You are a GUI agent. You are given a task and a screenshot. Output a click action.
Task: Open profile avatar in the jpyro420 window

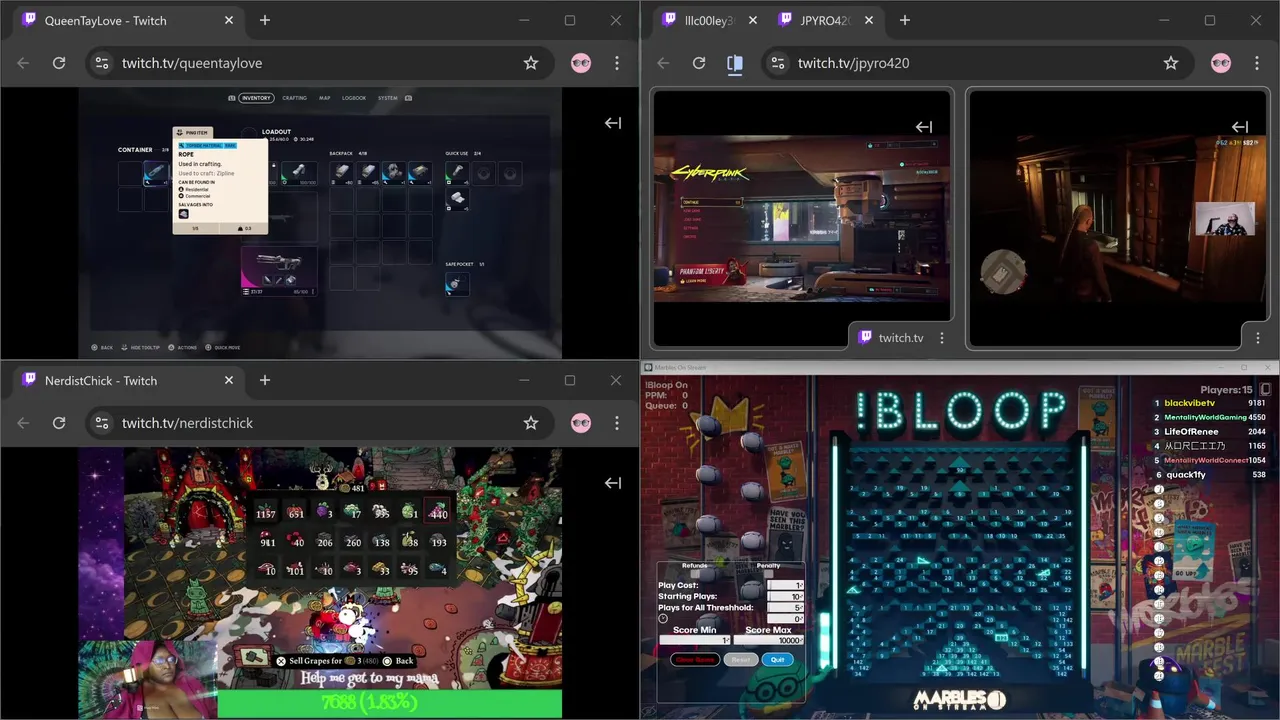(x=1221, y=63)
